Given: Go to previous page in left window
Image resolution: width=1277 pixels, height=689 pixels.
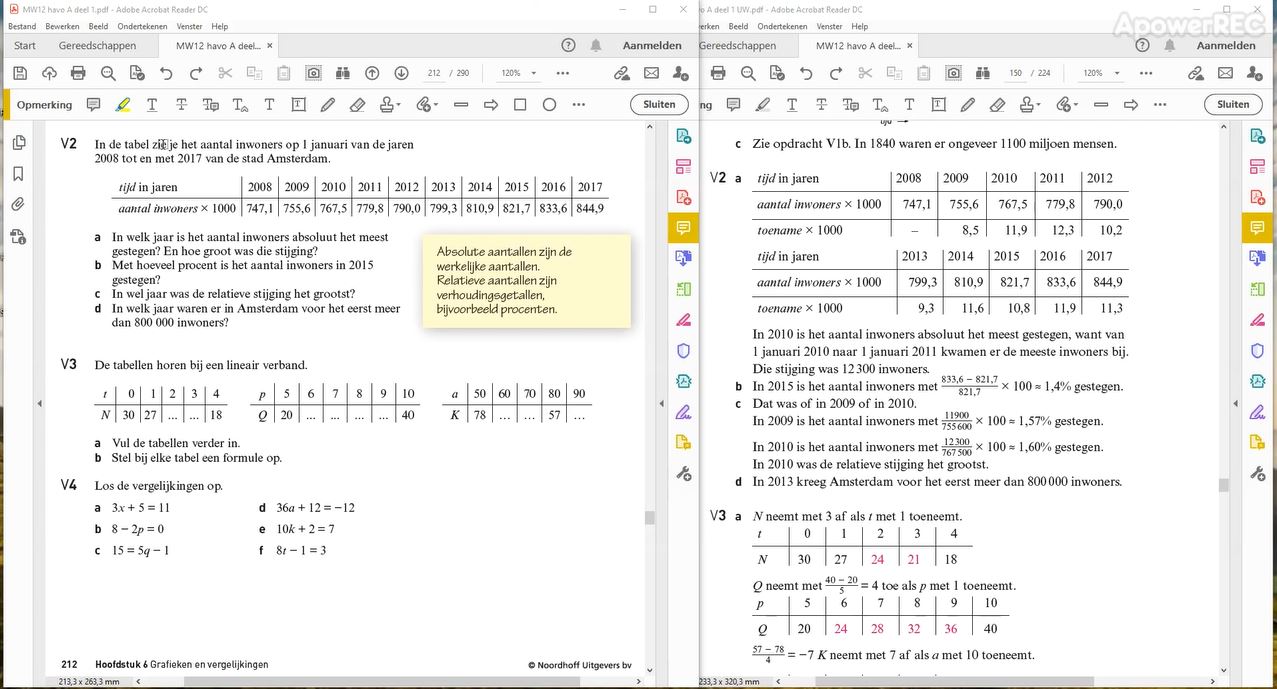Looking at the screenshot, I should click(372, 73).
